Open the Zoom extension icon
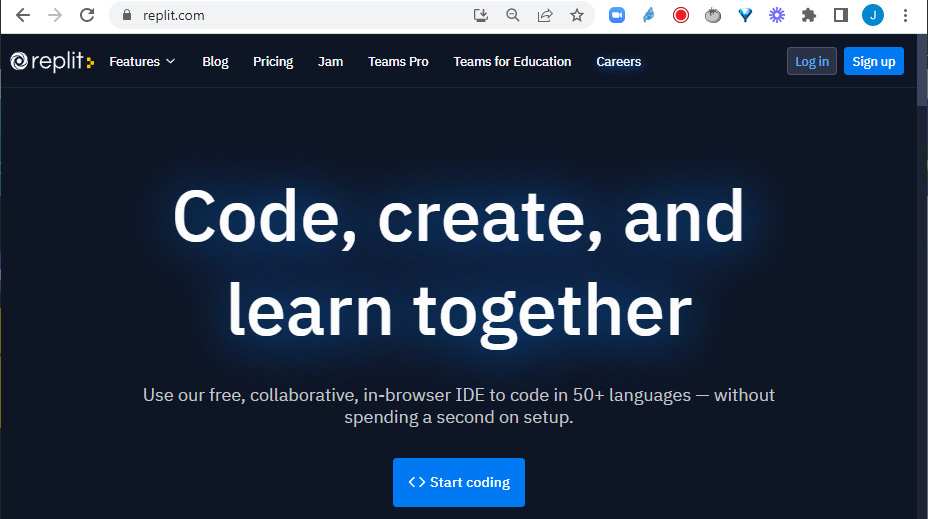This screenshot has height=519, width=928. pos(617,15)
